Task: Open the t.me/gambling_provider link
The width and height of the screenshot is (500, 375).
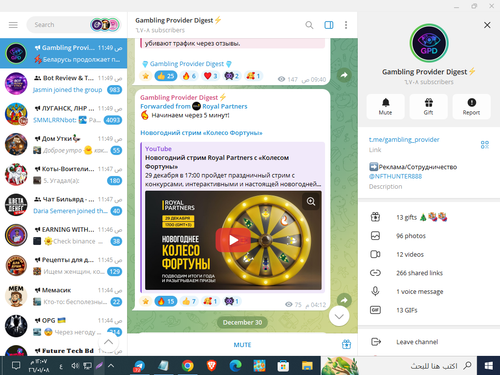Action: click(404, 140)
